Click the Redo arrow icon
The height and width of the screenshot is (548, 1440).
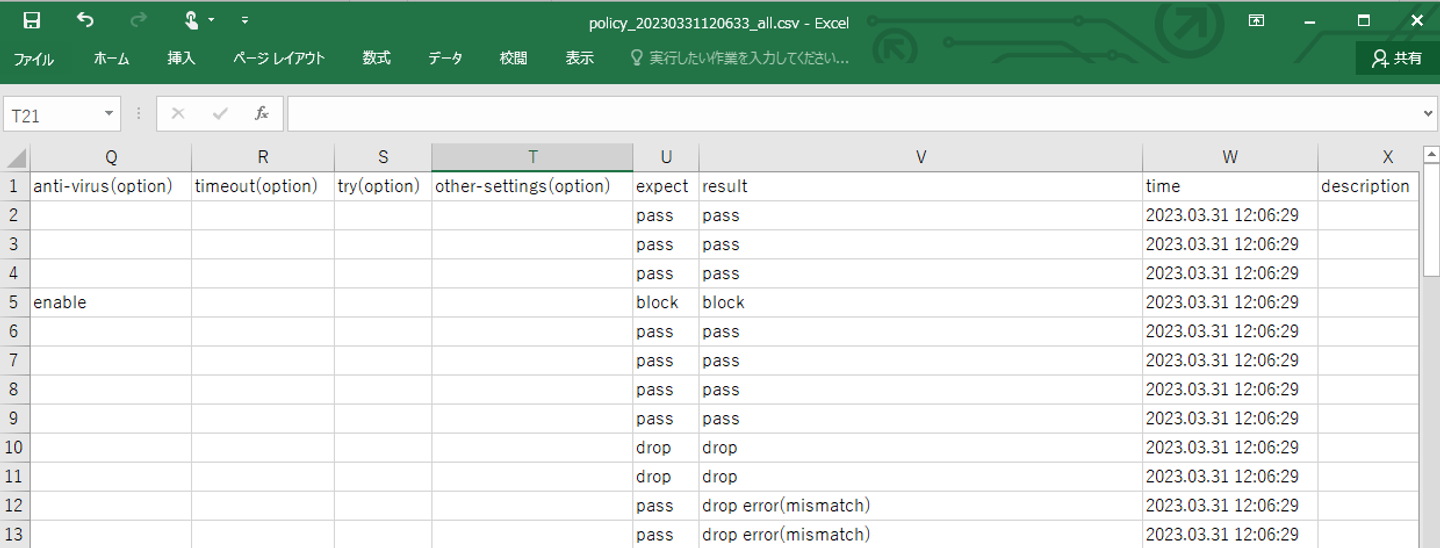click(x=138, y=20)
